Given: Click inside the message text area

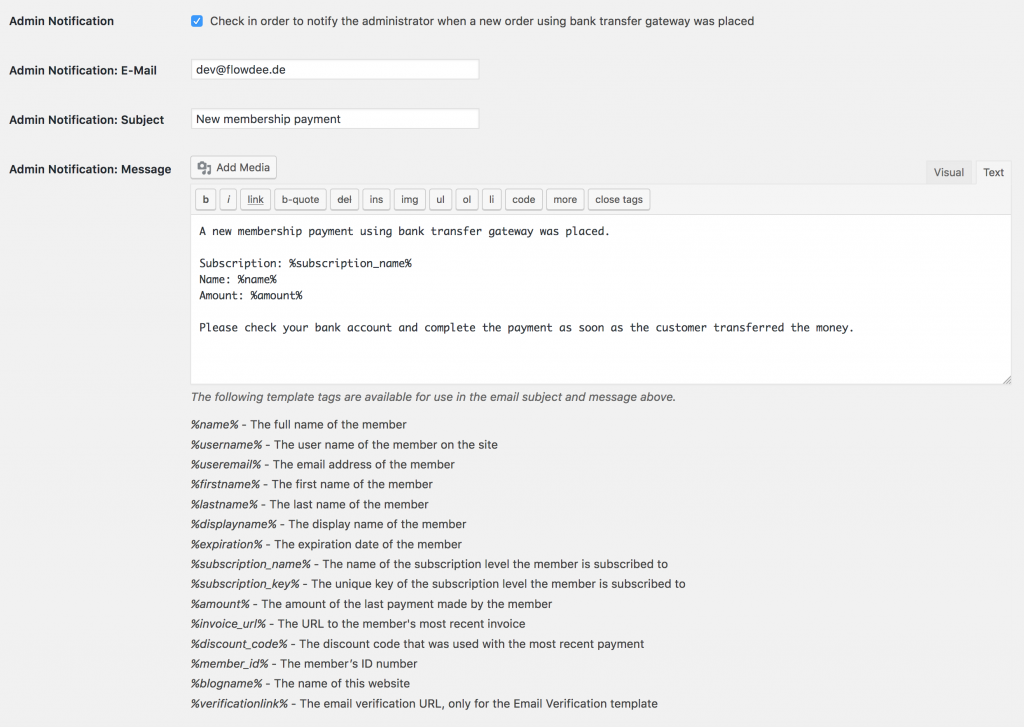Looking at the screenshot, I should pos(601,299).
